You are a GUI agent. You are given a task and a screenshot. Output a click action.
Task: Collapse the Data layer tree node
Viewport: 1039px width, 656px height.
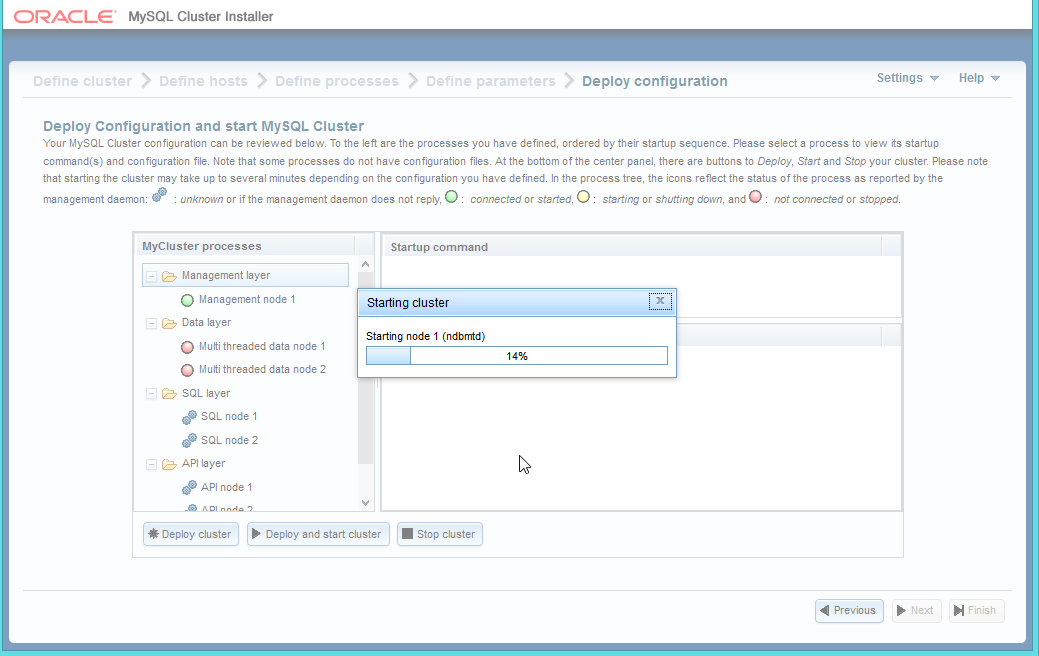click(152, 323)
